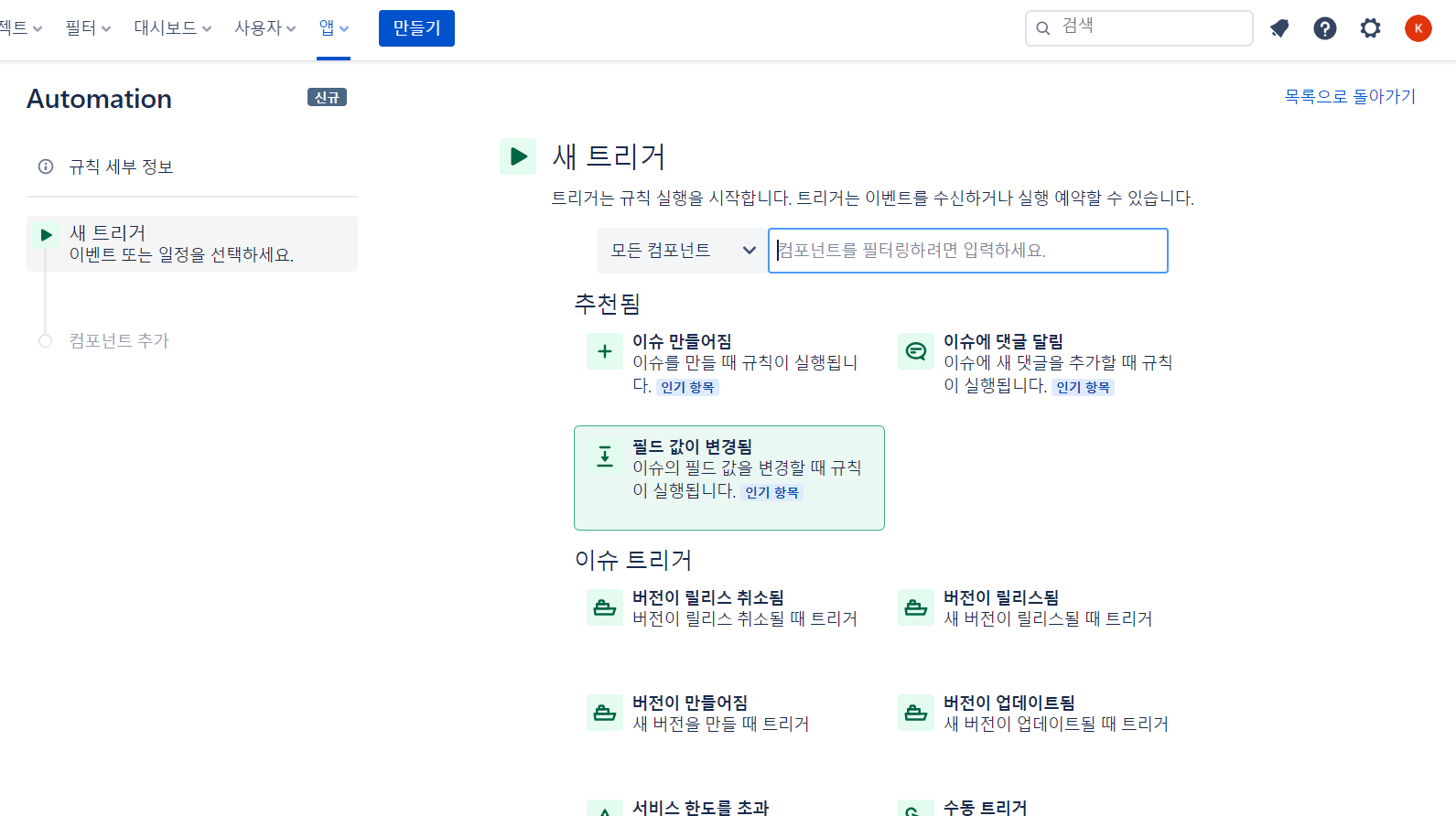Open the help question mark icon
1456x816 pixels.
tap(1325, 28)
